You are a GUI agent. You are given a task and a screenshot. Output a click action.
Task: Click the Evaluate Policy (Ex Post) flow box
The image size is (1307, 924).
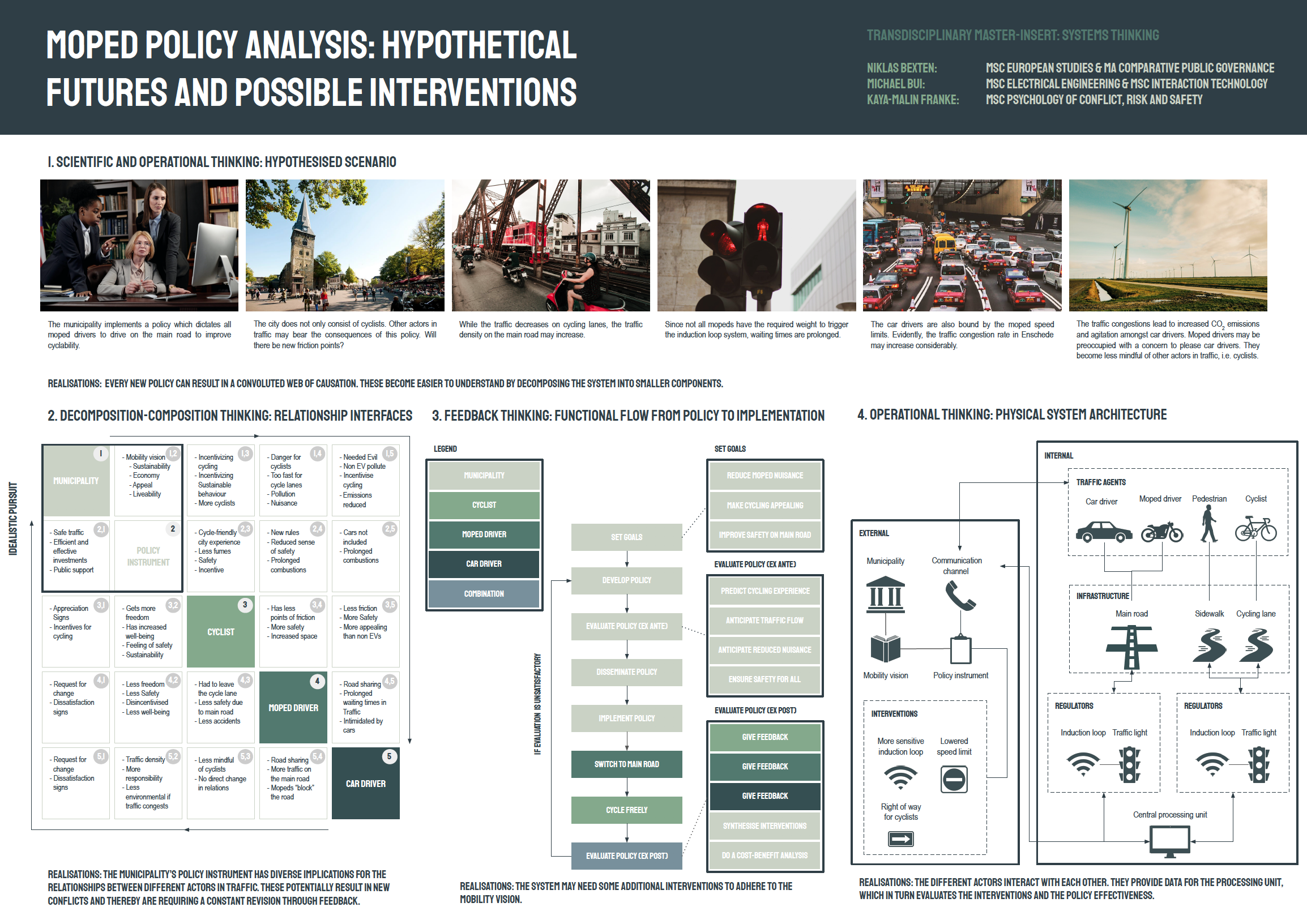(627, 856)
